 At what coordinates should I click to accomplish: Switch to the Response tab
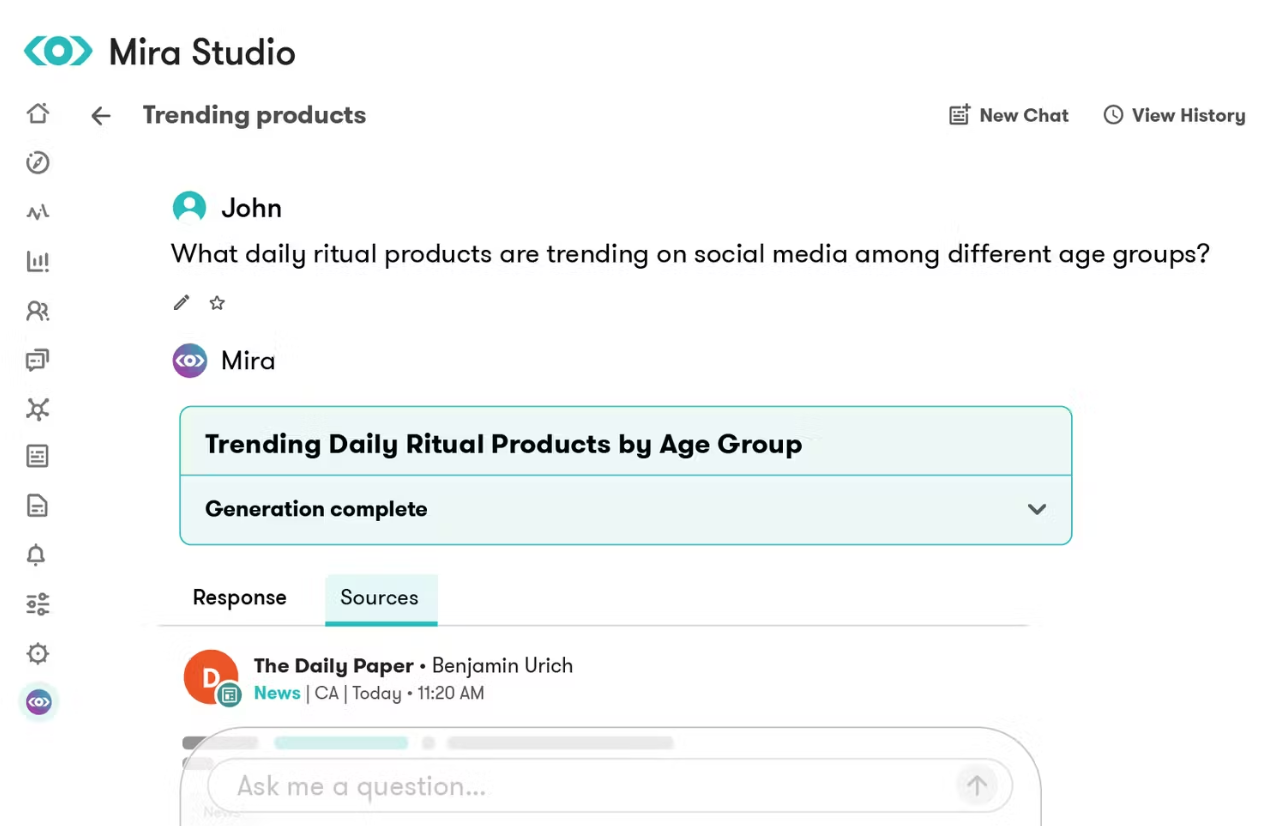point(239,598)
